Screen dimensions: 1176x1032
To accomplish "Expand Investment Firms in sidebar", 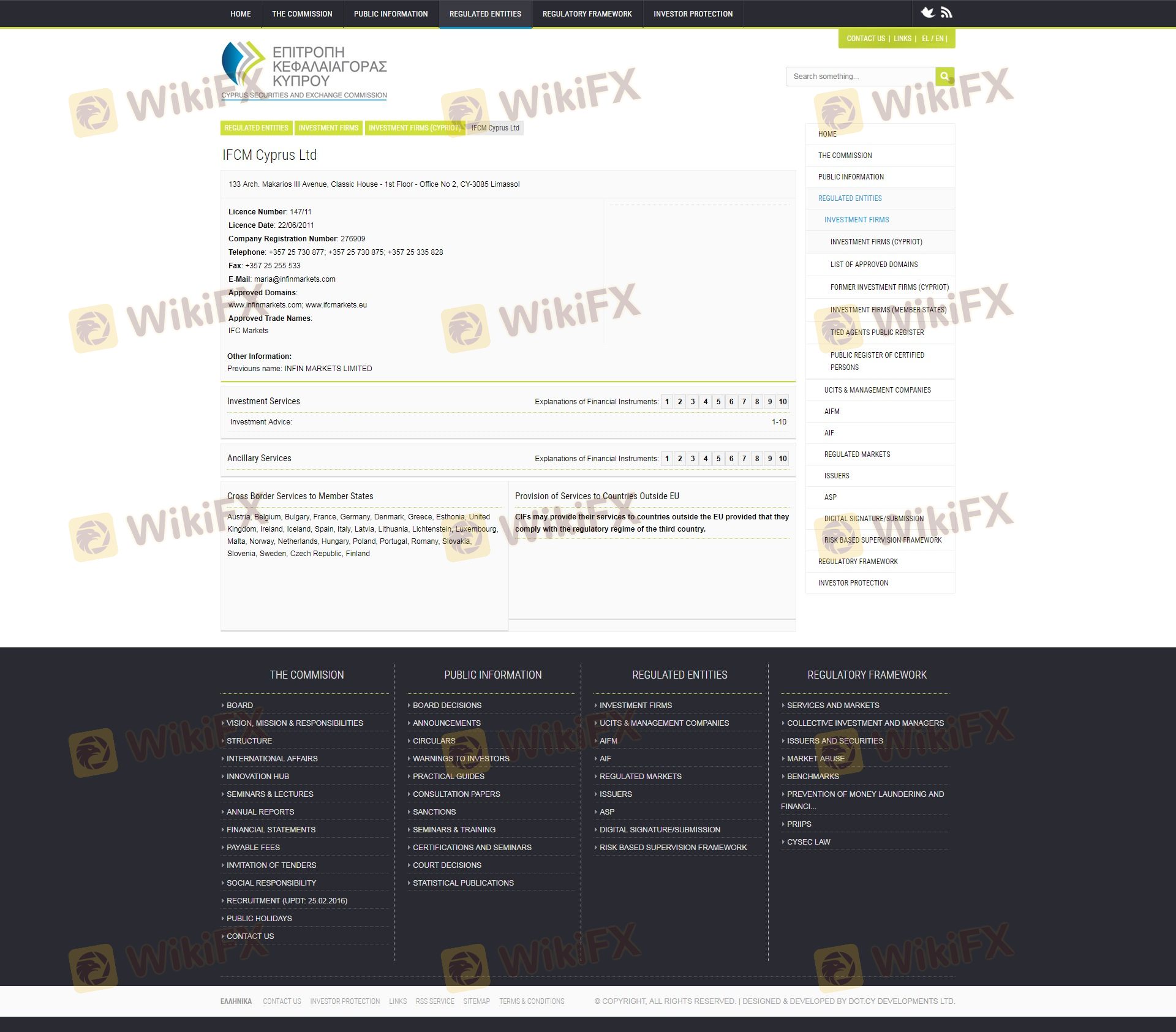I will click(x=856, y=220).
